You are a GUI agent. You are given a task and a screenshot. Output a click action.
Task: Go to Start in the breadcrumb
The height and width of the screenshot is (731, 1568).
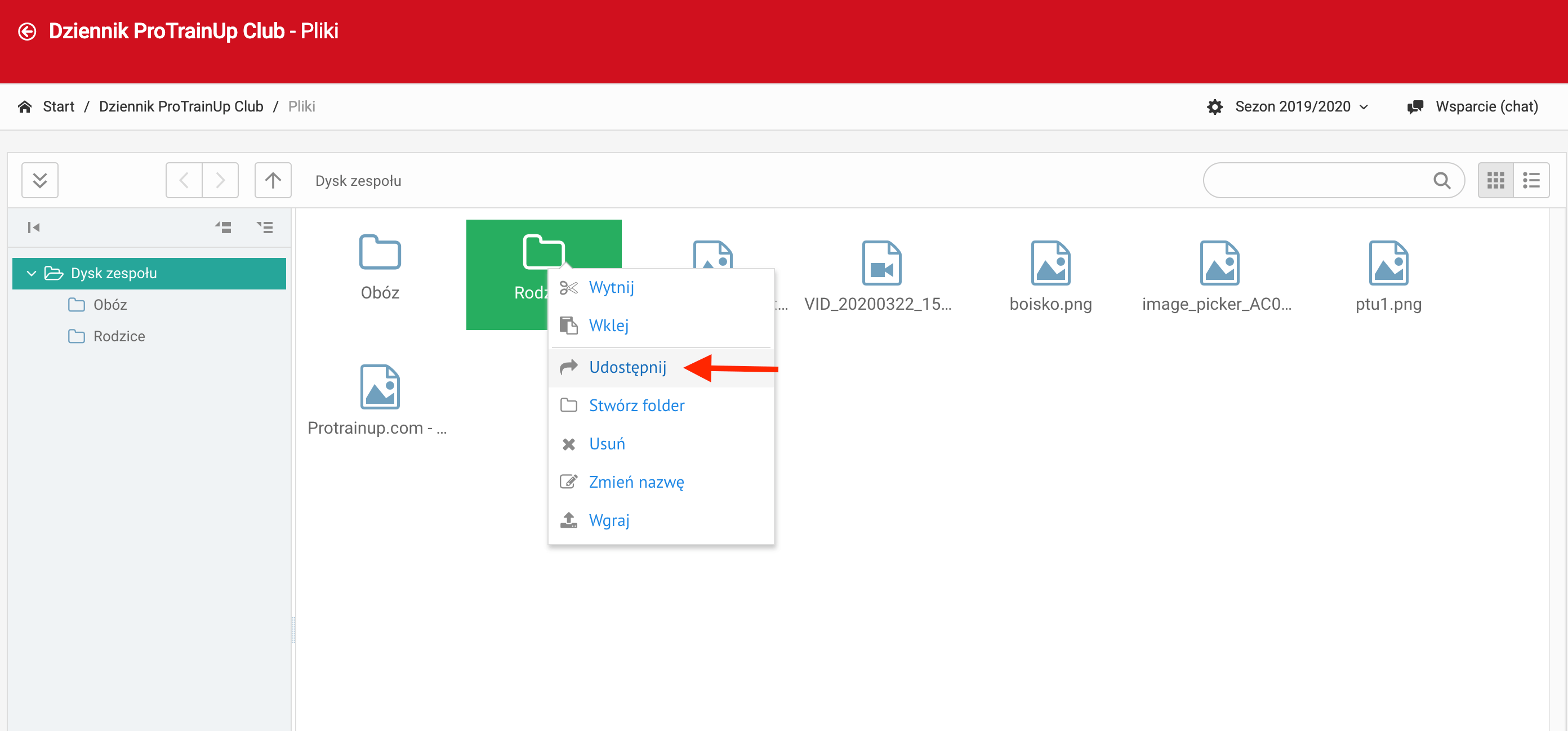click(x=59, y=106)
